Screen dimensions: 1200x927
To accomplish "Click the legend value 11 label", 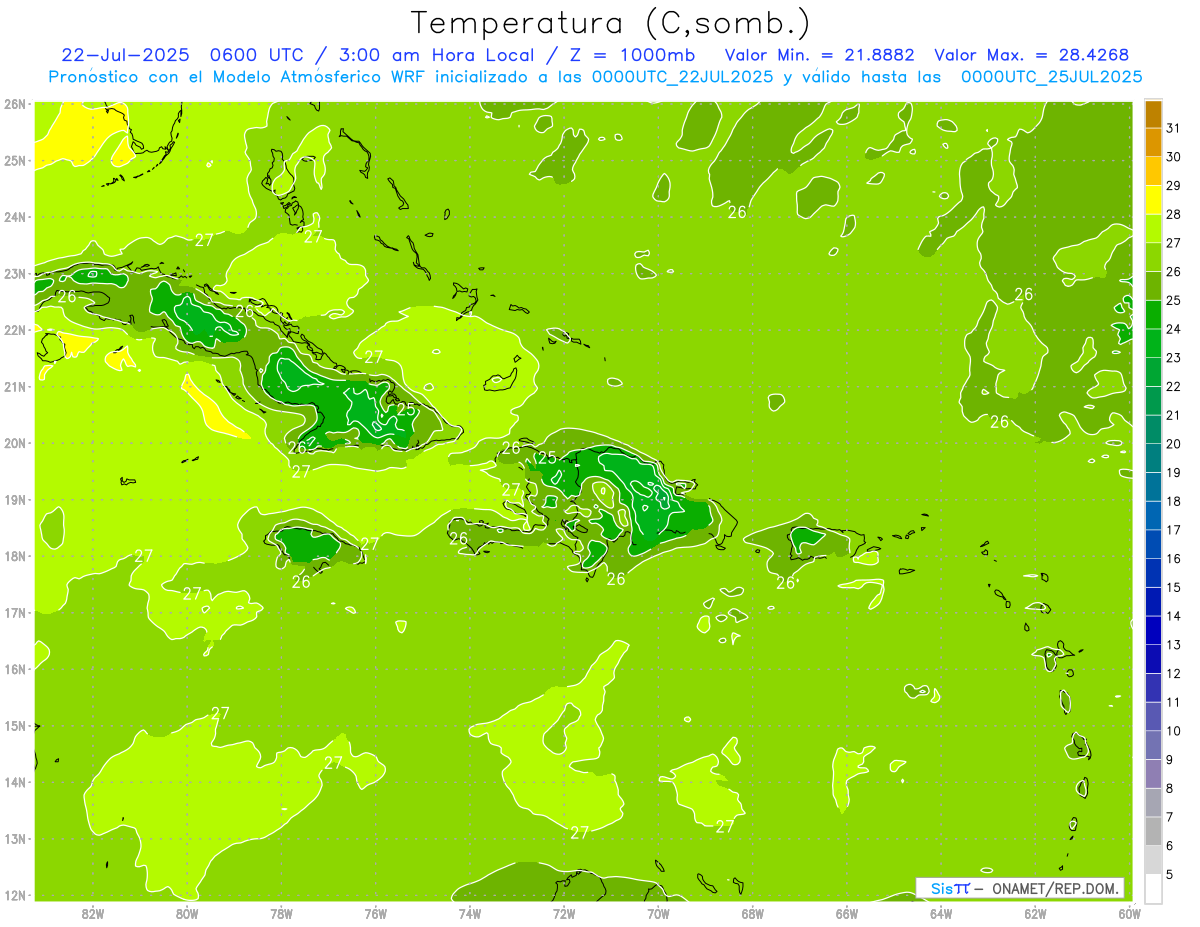I will pyautogui.click(x=1173, y=702).
